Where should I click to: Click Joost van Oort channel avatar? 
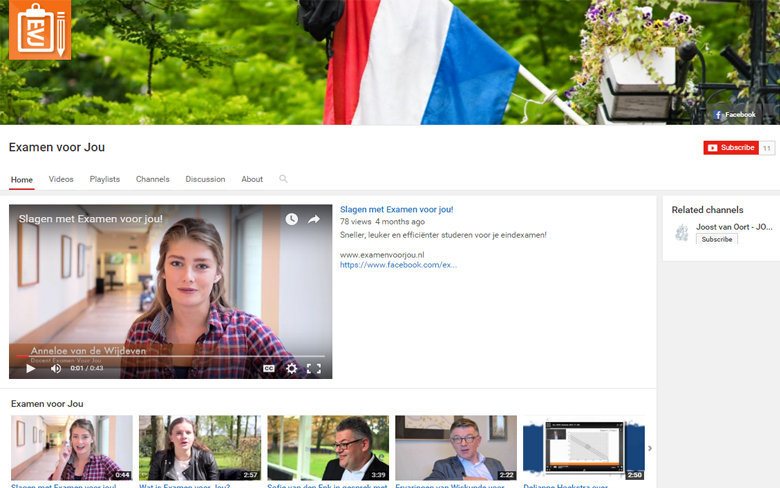(681, 232)
